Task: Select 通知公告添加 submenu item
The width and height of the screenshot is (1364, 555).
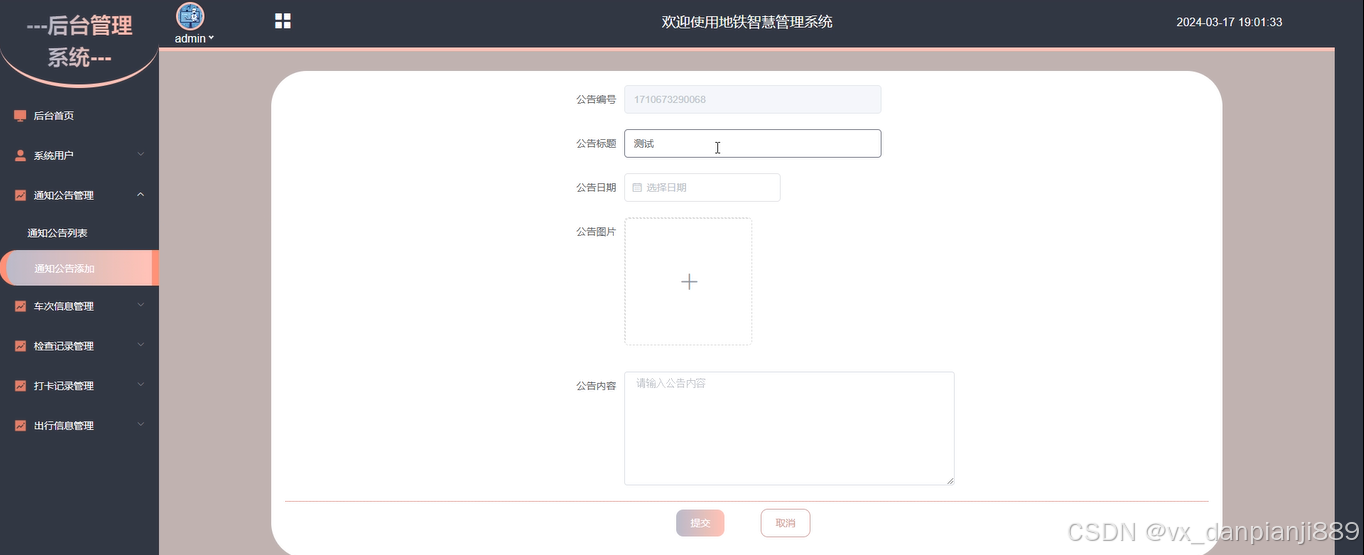Action: point(79,268)
